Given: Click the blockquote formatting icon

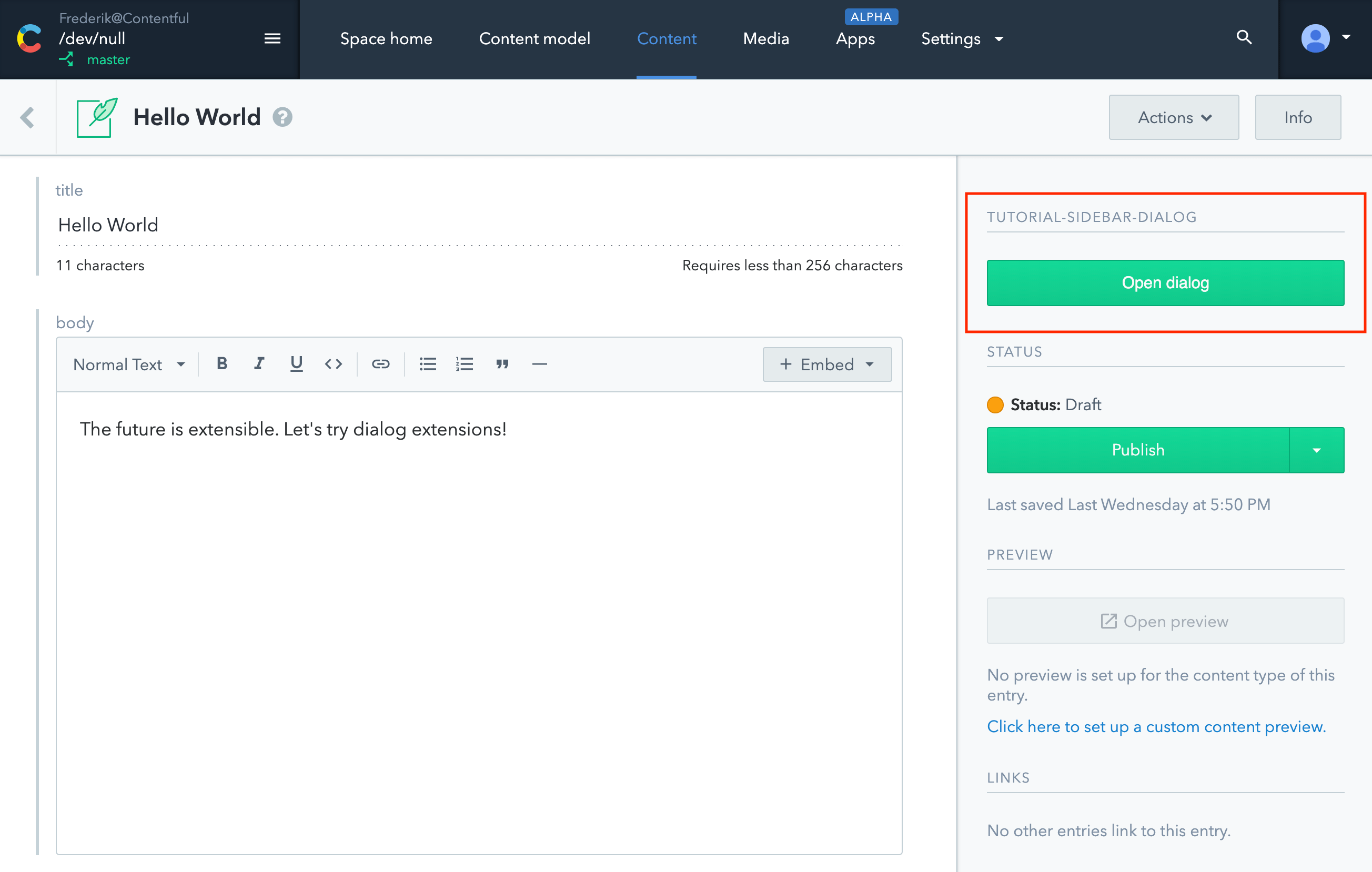Looking at the screenshot, I should (502, 364).
